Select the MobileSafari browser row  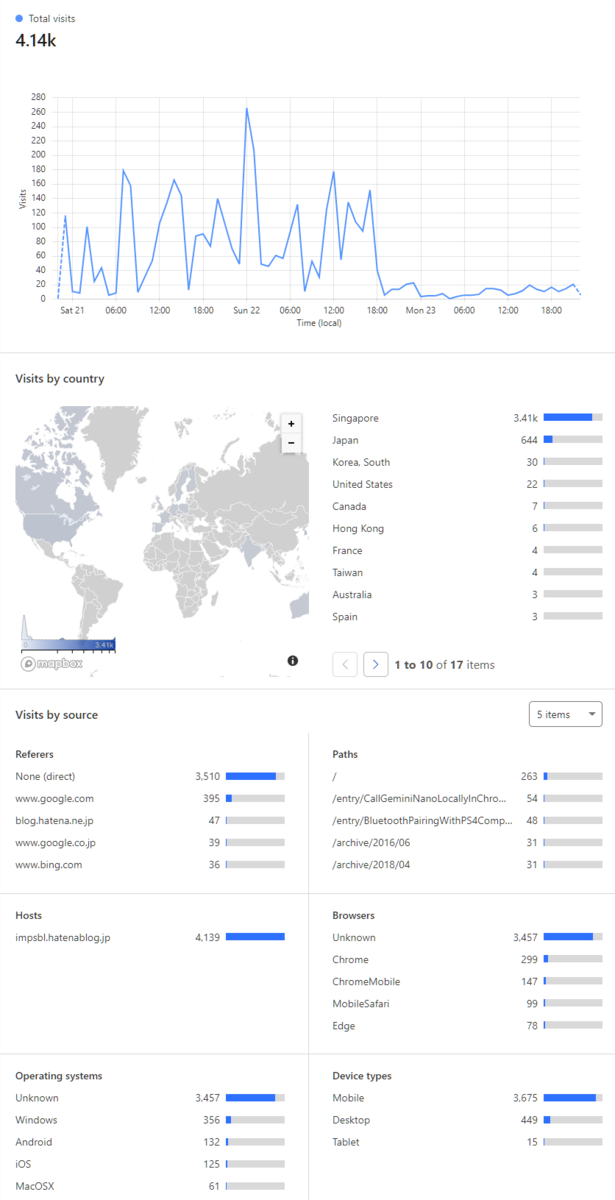[x=467, y=1003]
